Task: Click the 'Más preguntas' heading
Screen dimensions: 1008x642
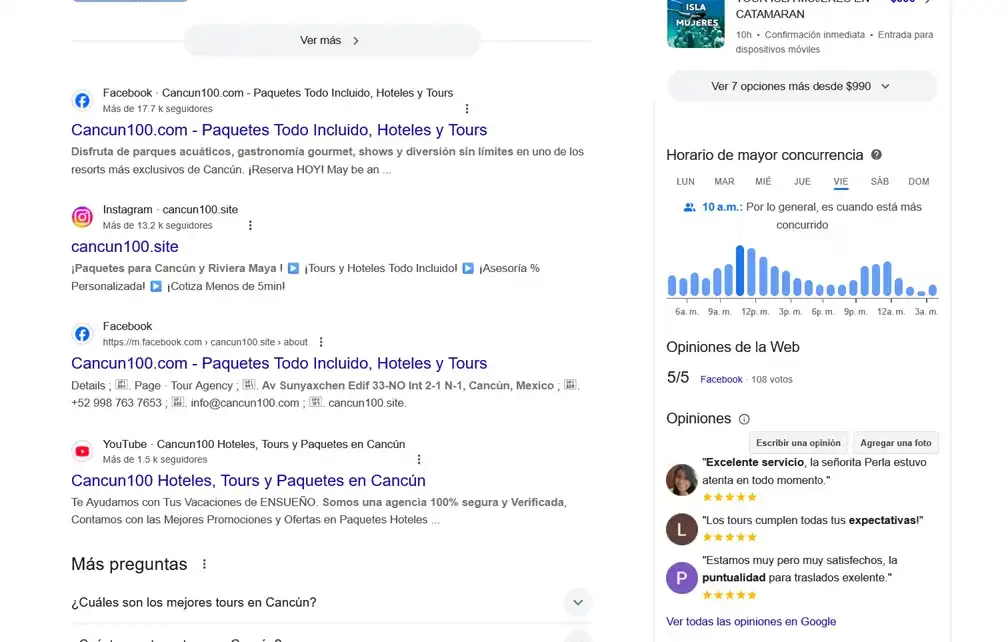Action: pos(129,564)
